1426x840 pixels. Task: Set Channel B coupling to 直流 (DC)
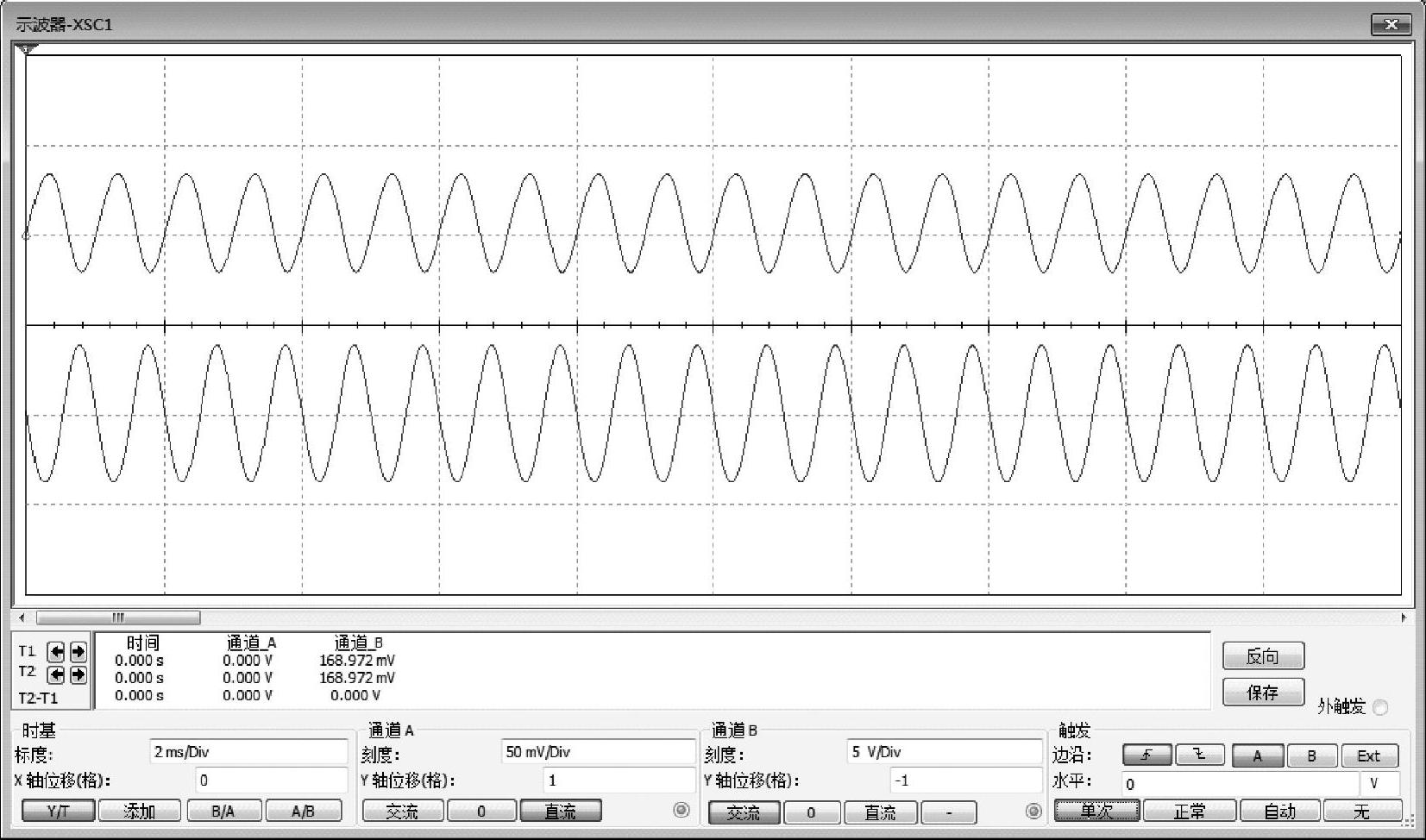point(880,812)
